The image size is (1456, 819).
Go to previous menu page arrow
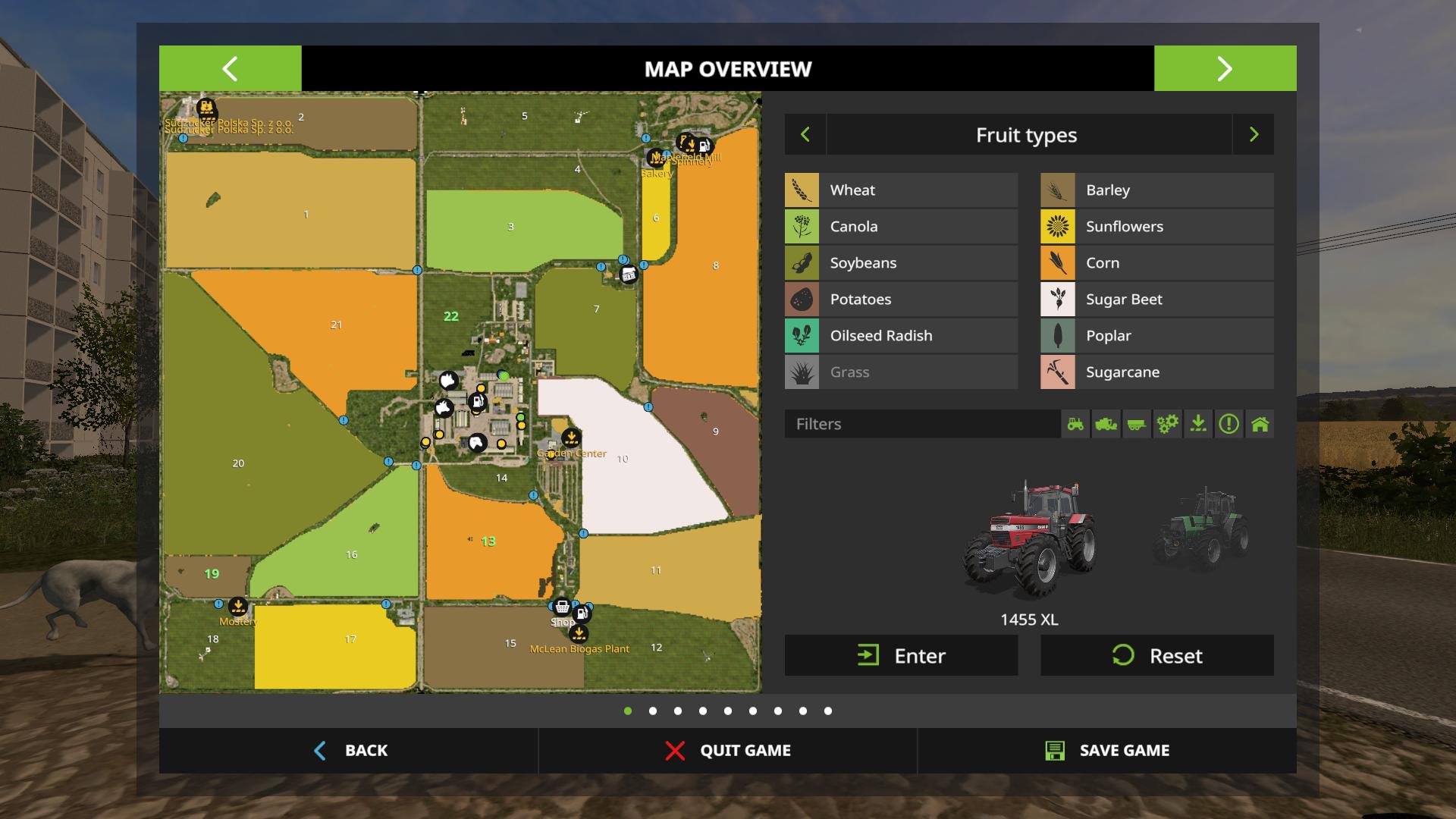pyautogui.click(x=230, y=69)
